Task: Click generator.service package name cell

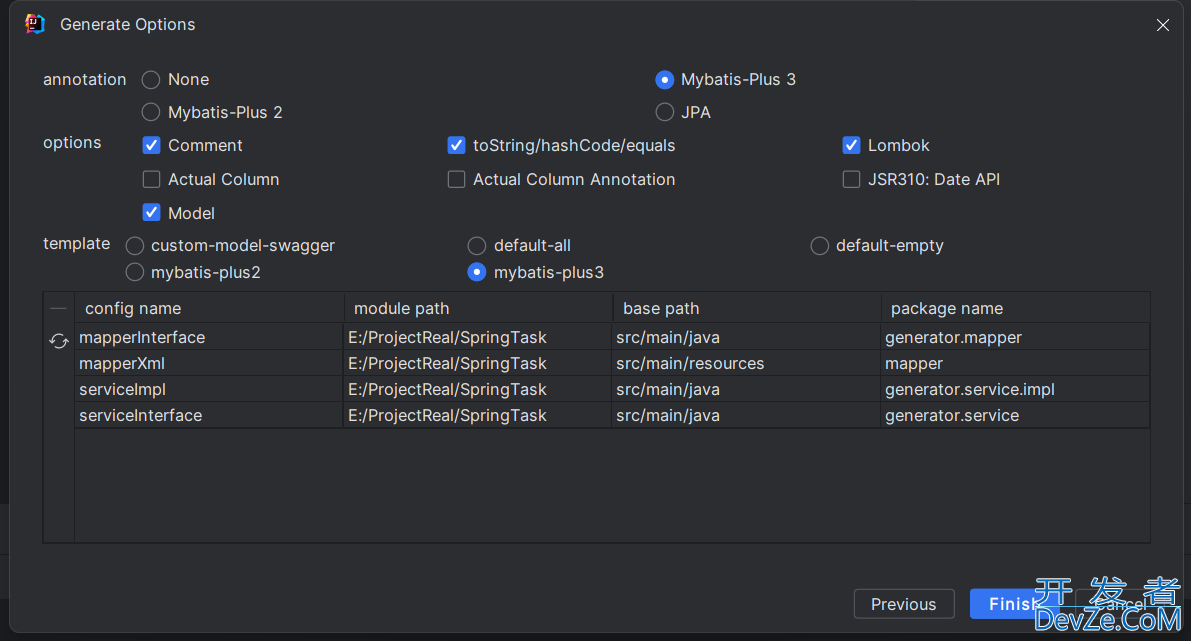Action: pos(1015,415)
